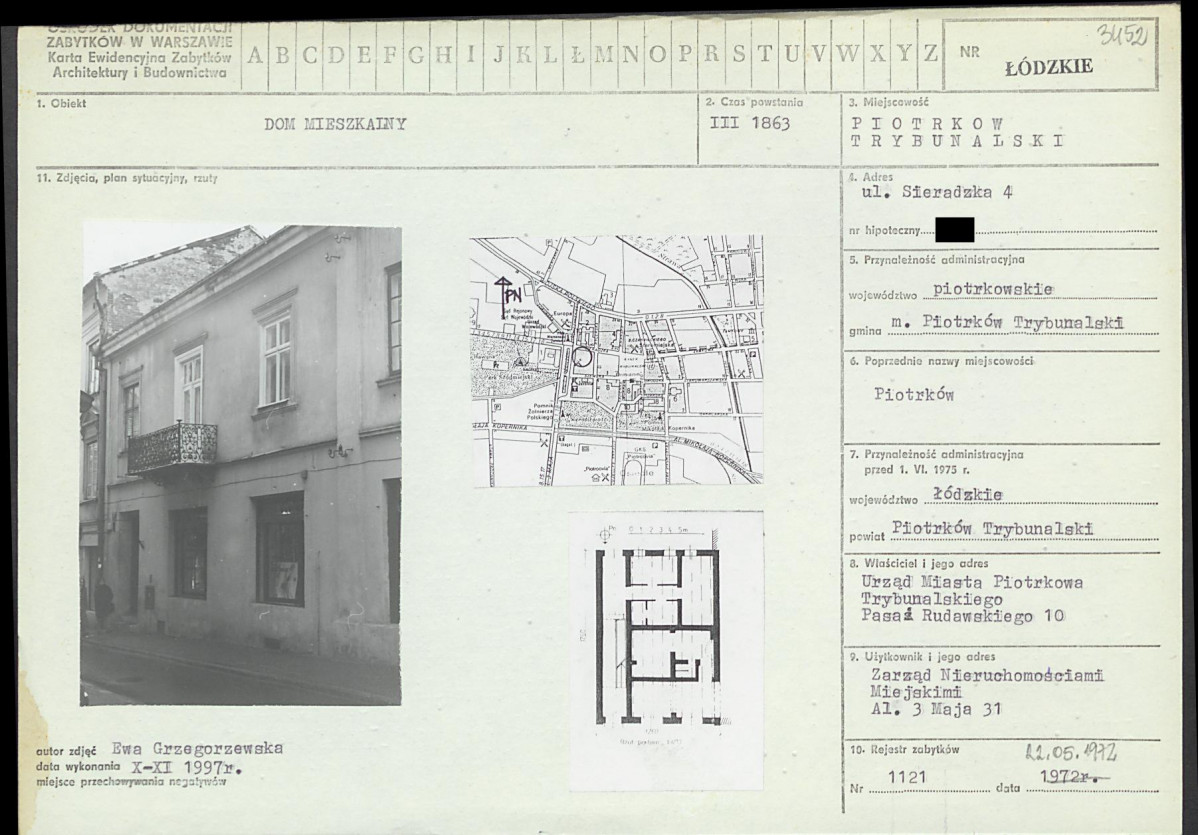Click the powiat value "Piotrków Trybunalski"

(x=992, y=529)
